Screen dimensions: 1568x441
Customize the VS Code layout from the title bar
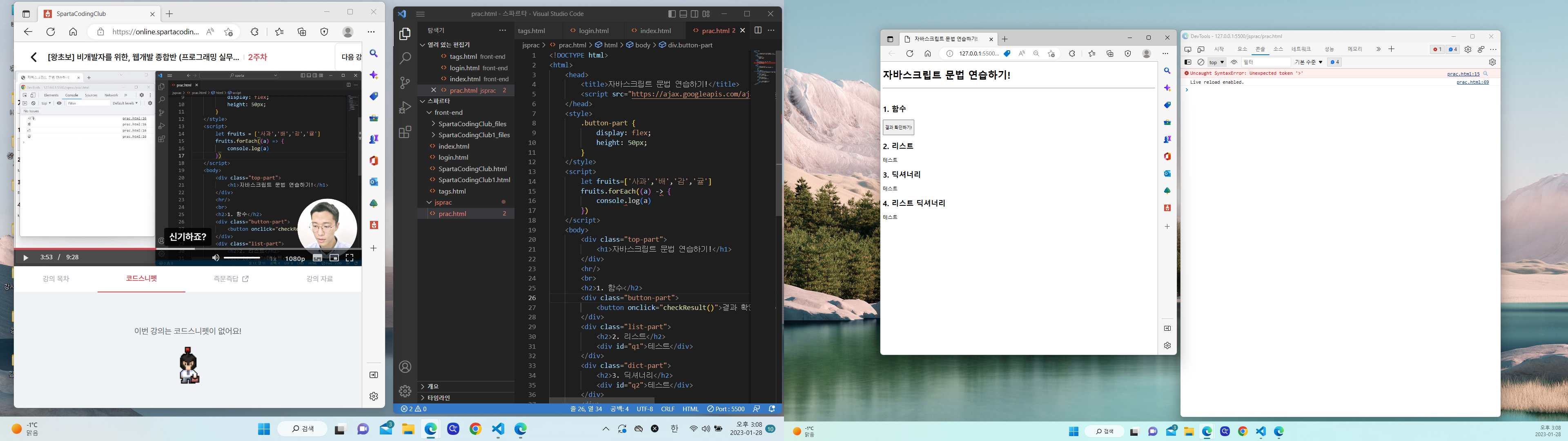(x=706, y=14)
